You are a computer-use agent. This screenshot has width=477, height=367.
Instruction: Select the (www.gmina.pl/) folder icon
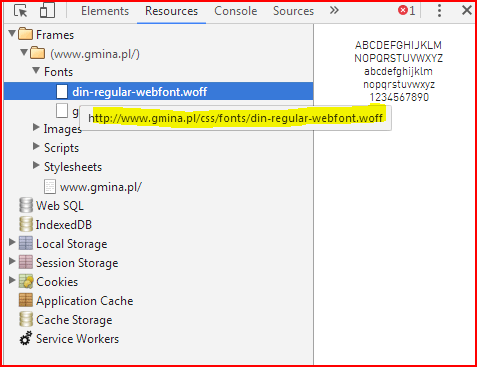37,53
